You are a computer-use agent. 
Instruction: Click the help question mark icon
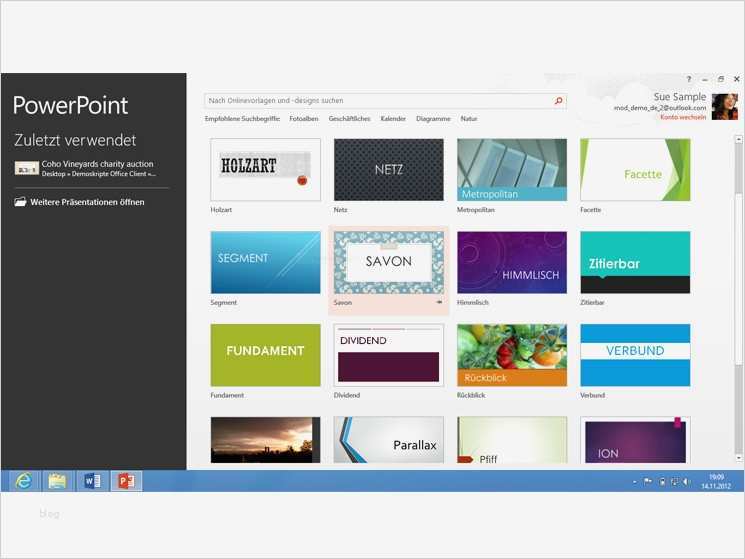click(689, 79)
